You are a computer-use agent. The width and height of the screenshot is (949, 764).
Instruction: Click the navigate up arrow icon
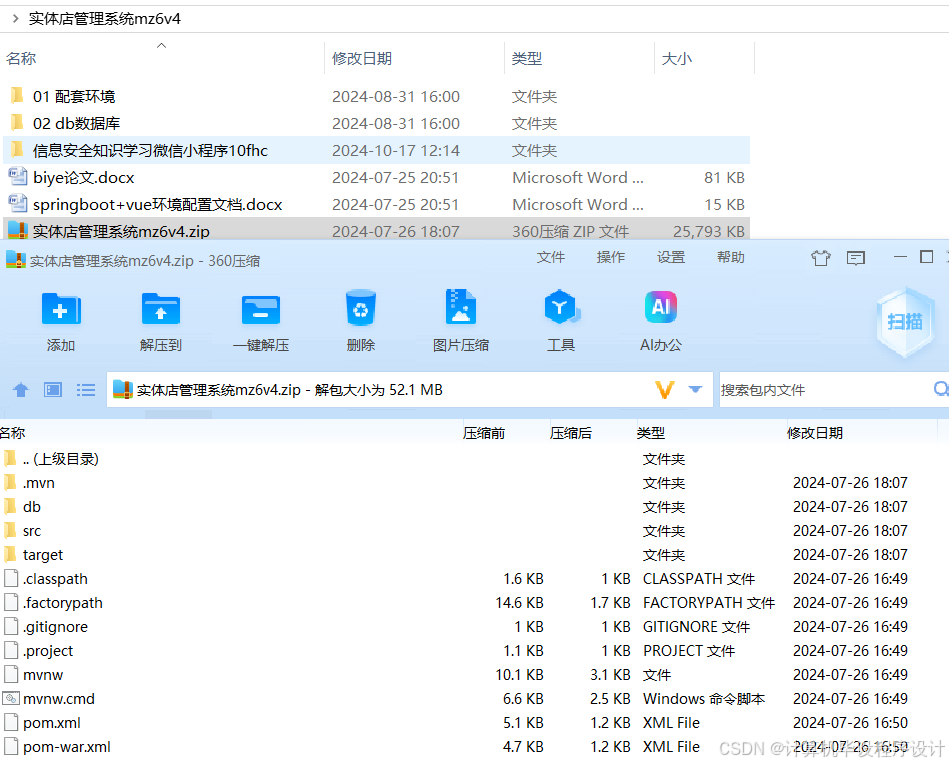[21, 389]
